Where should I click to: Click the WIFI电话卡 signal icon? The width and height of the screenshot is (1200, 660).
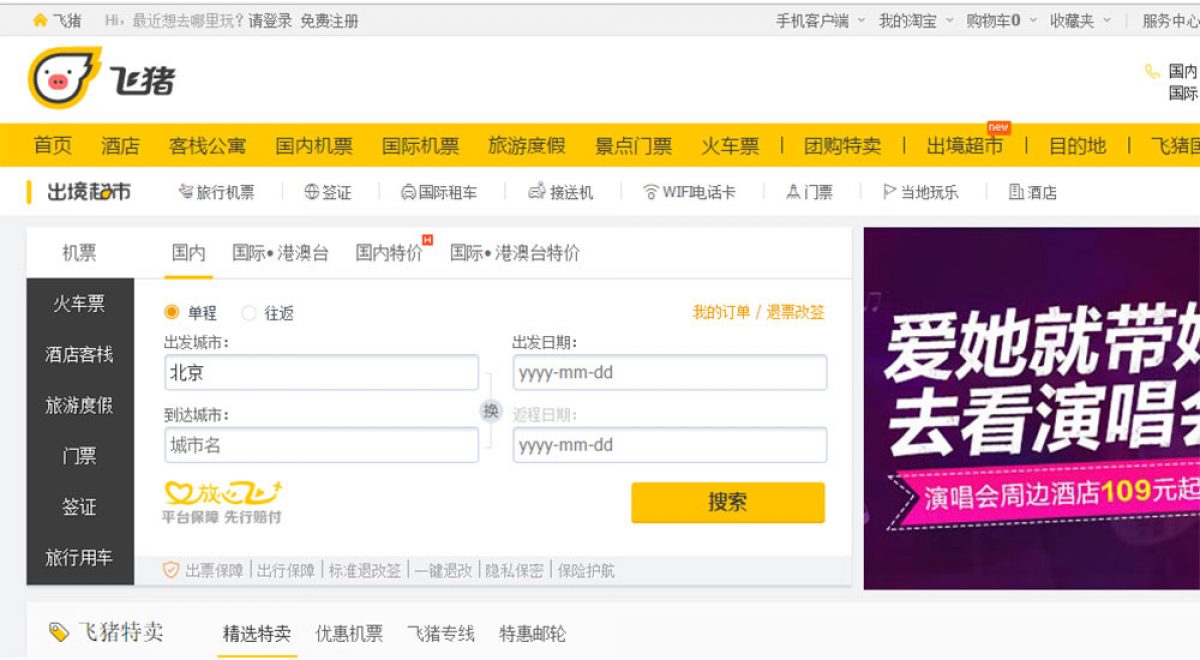pos(651,192)
